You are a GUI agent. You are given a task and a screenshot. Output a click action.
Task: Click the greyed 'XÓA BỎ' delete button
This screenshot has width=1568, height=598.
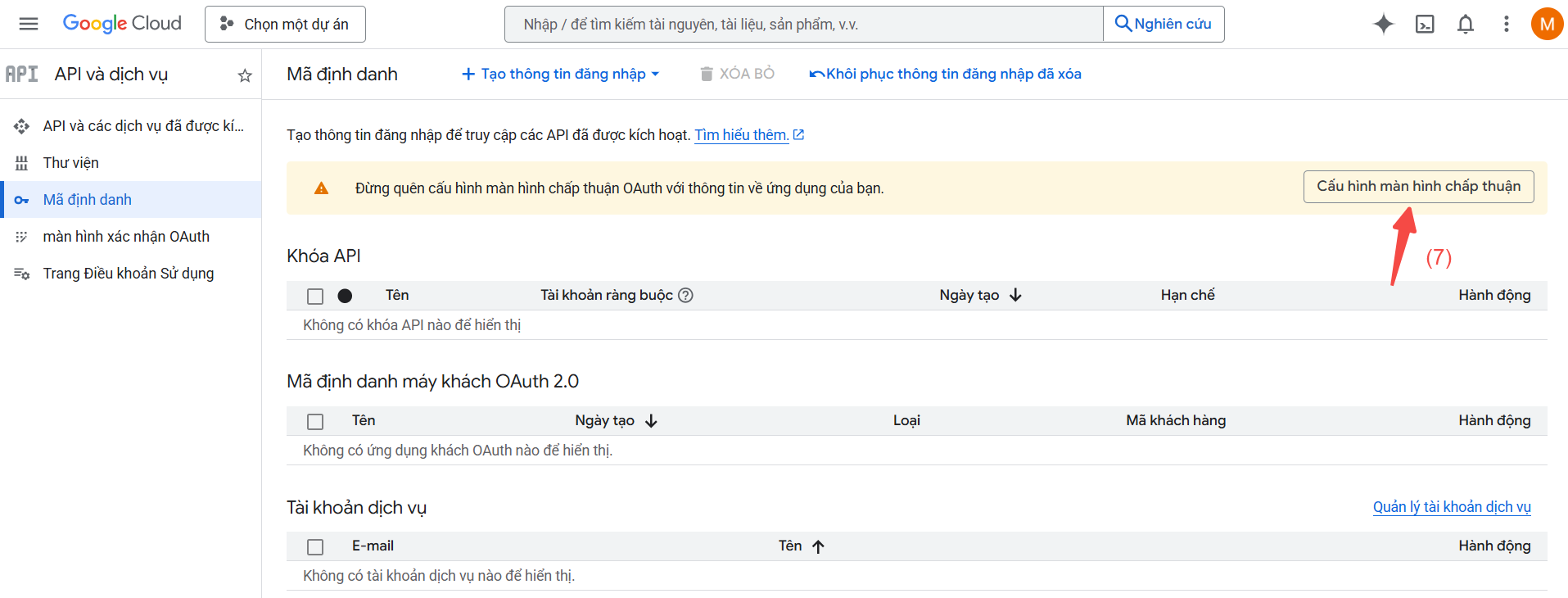[737, 74]
